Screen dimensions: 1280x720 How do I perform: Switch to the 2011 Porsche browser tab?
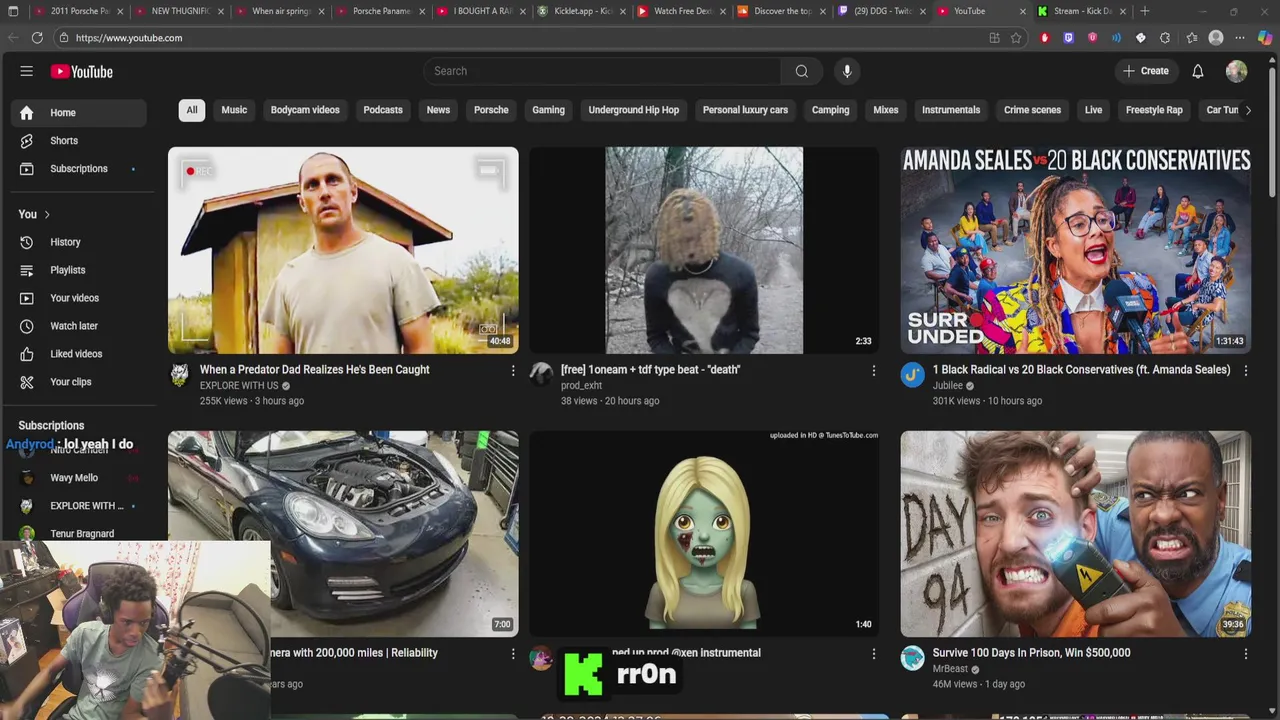coord(78,11)
